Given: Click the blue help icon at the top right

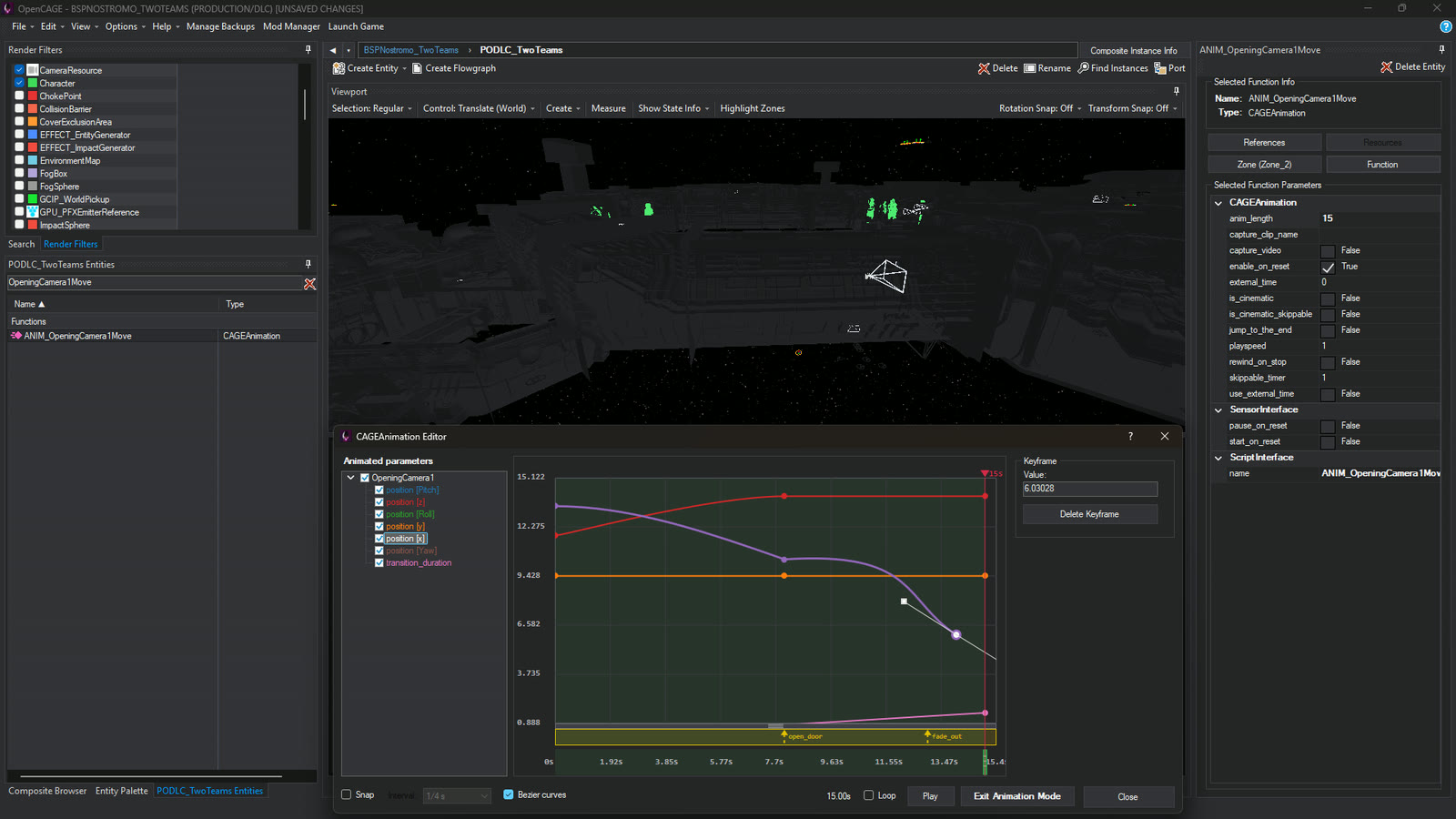Looking at the screenshot, I should (1445, 27).
